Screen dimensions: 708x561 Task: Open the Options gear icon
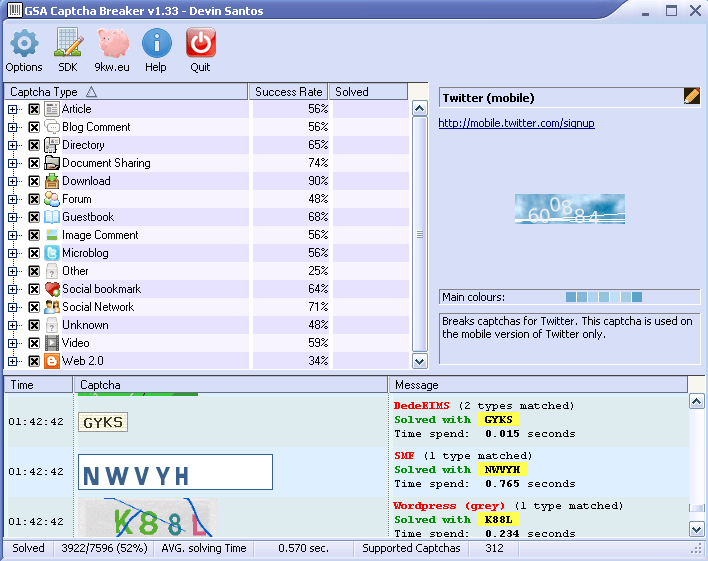click(24, 43)
